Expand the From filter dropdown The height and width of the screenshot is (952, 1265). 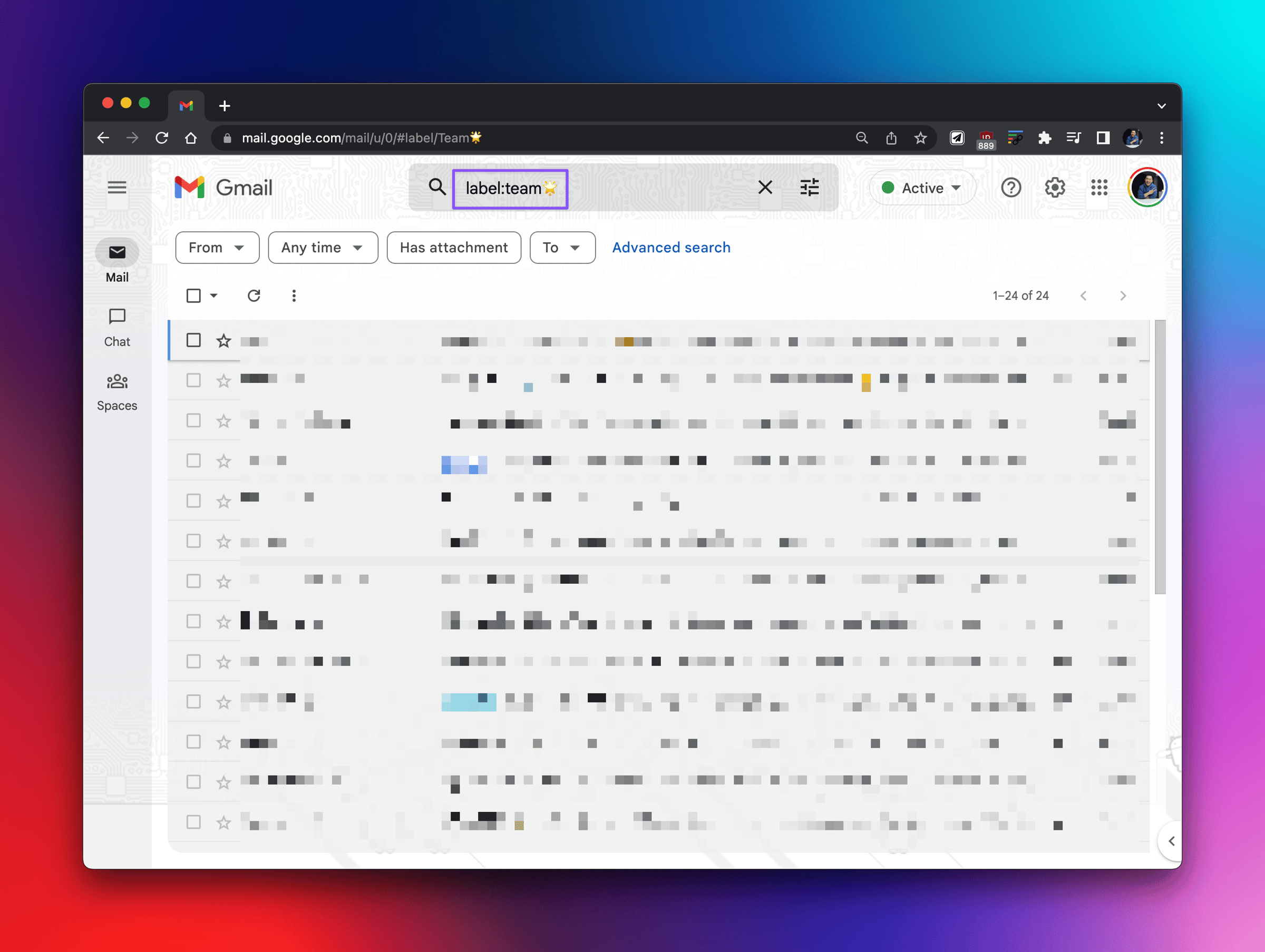click(x=217, y=248)
